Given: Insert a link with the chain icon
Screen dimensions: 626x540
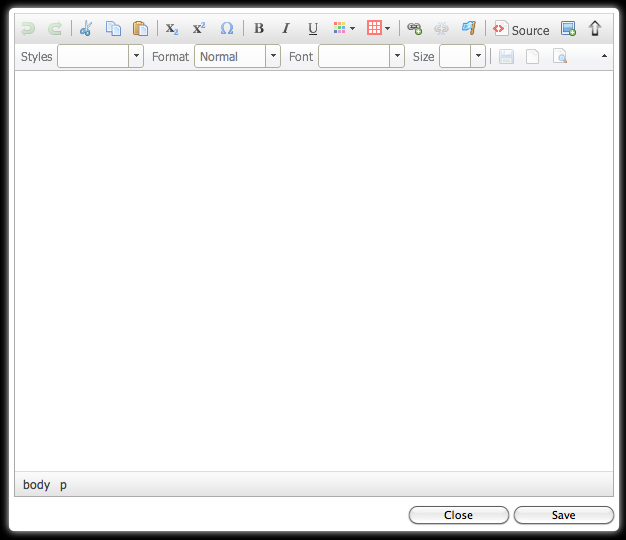Looking at the screenshot, I should 414,29.
